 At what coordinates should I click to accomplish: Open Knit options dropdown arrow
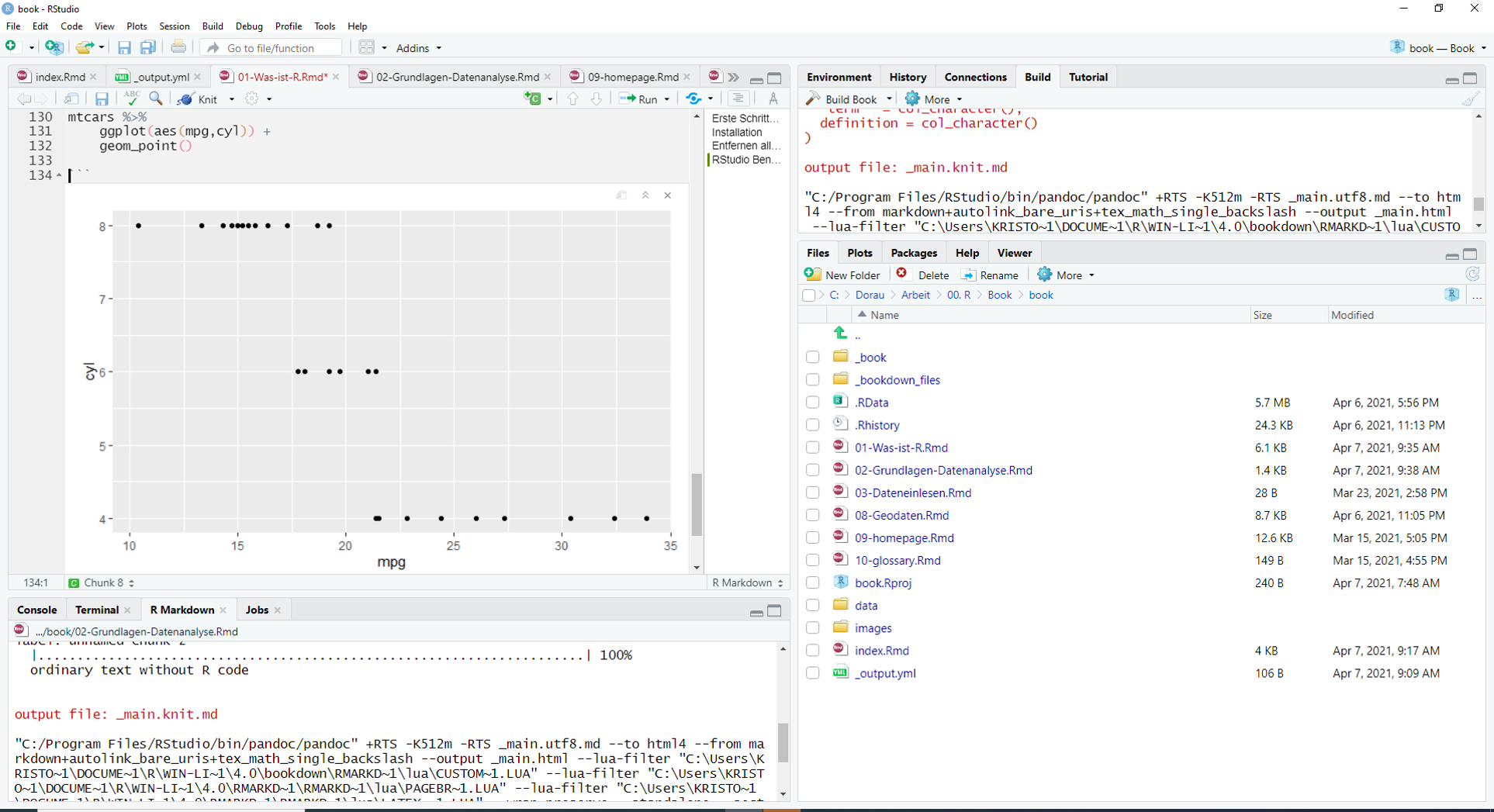(x=231, y=99)
